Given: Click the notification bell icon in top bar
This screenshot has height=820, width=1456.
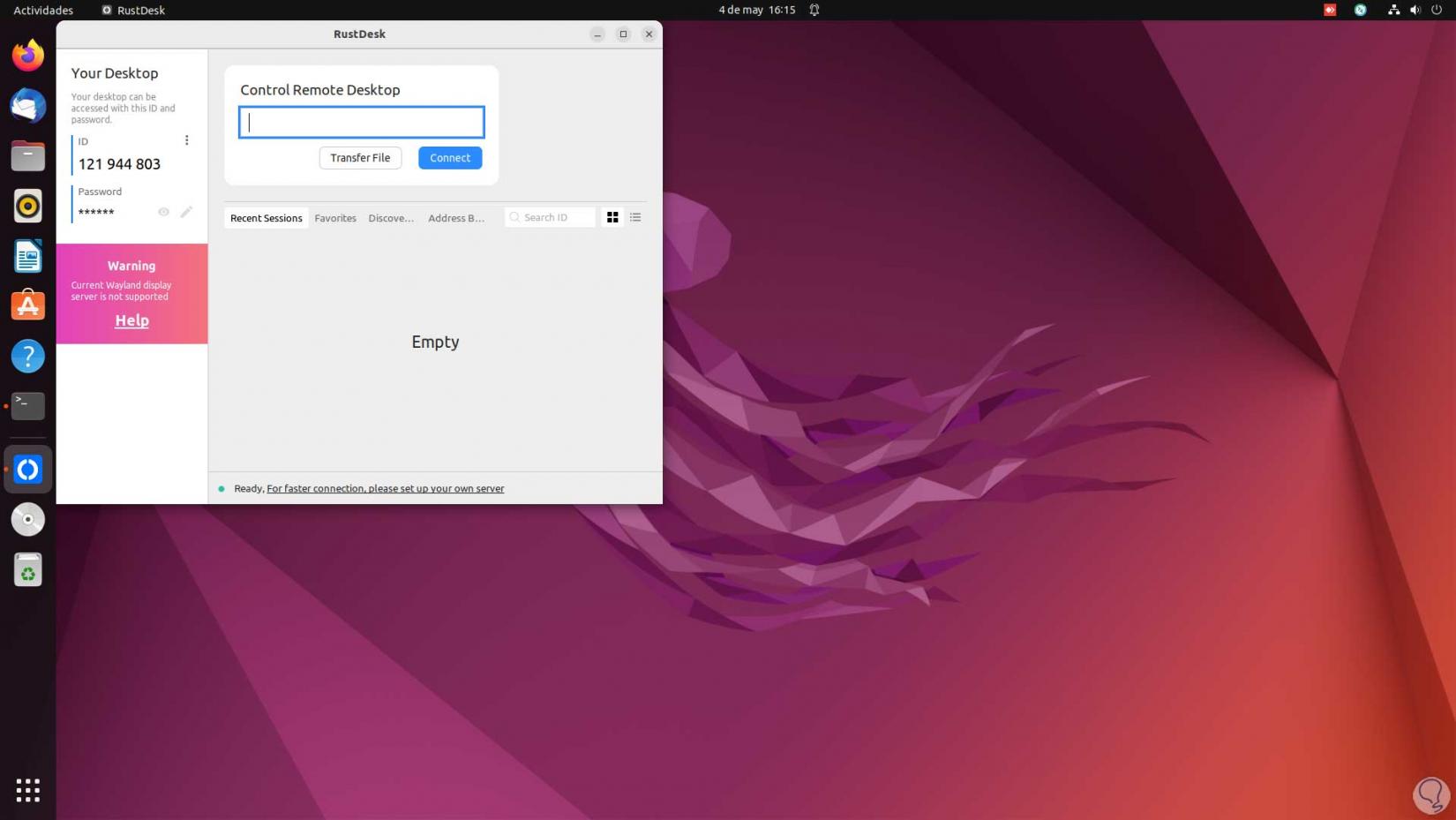Looking at the screenshot, I should (814, 10).
